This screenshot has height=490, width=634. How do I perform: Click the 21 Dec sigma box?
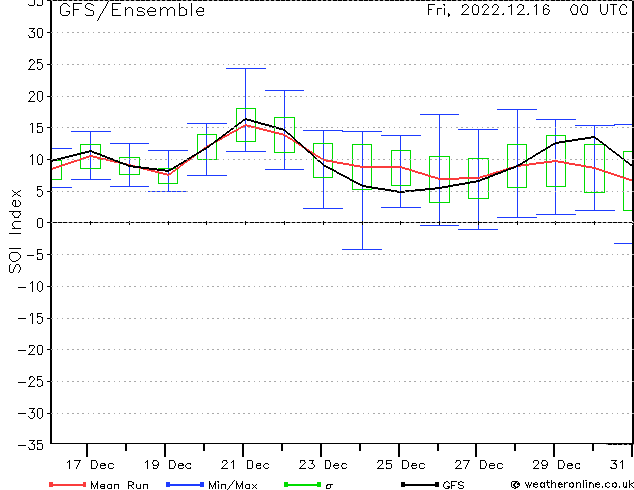pyautogui.click(x=246, y=125)
